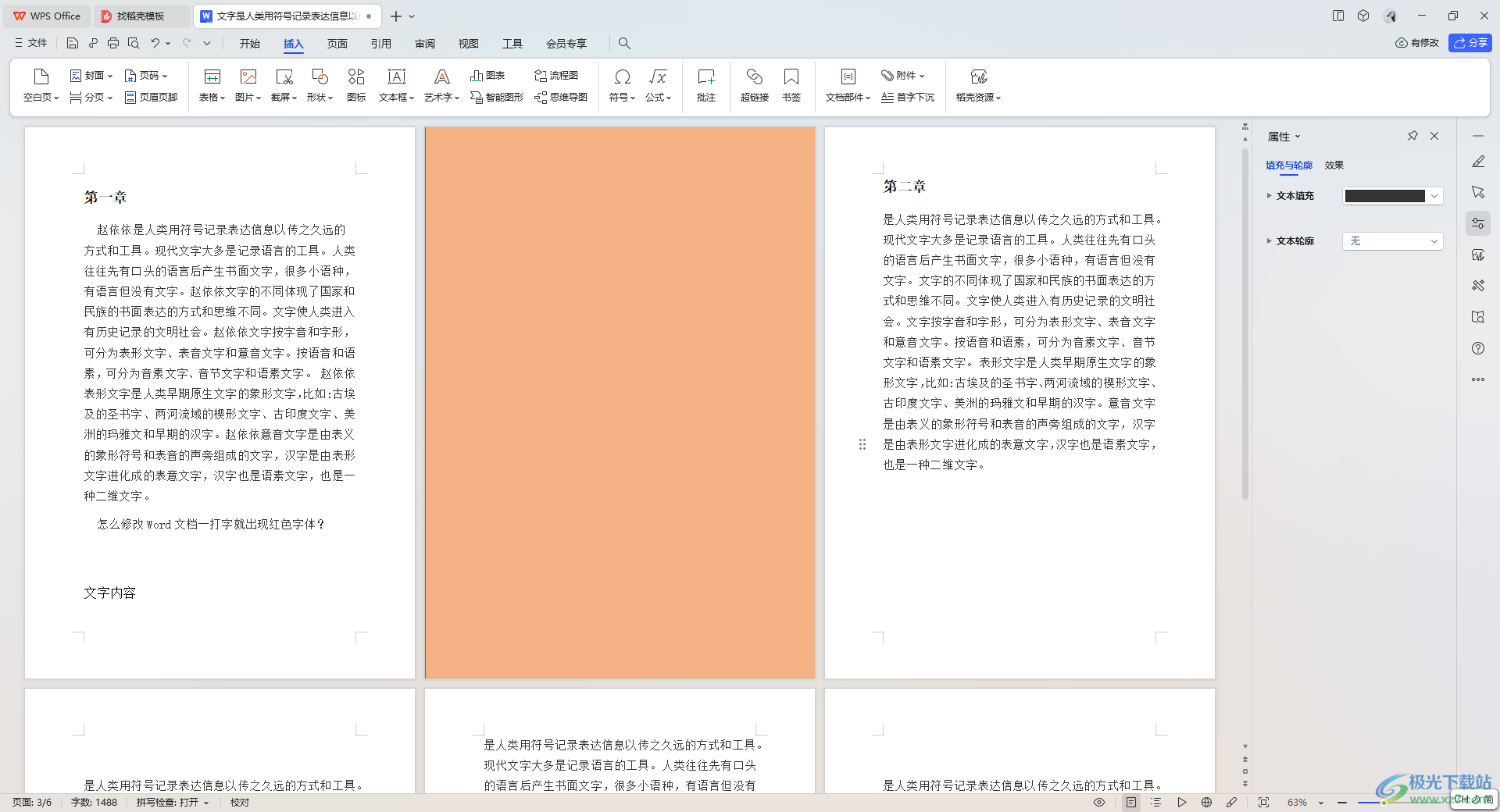This screenshot has width=1500, height=812.
Task: Click the symbol (符号) icon
Action: coord(623,77)
